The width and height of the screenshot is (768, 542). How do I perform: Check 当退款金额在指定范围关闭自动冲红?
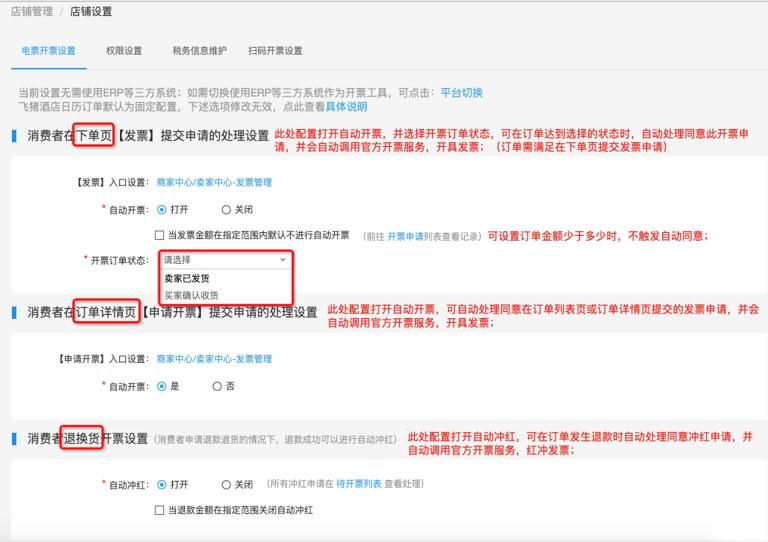159,511
